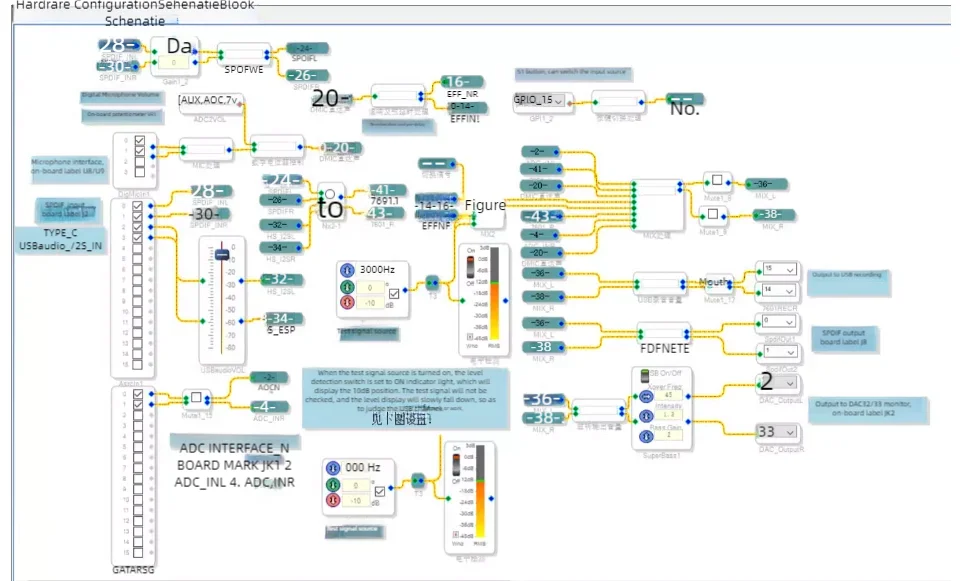This screenshot has width=970, height=581.
Task: Select the SPDIF output board label J8 note
Action: coord(844,337)
